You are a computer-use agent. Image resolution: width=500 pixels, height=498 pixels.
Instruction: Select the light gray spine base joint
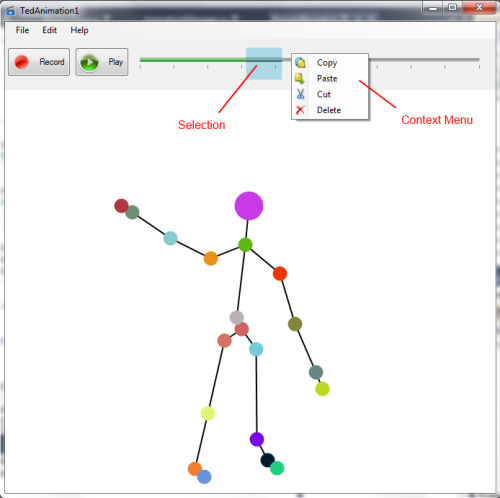click(237, 317)
